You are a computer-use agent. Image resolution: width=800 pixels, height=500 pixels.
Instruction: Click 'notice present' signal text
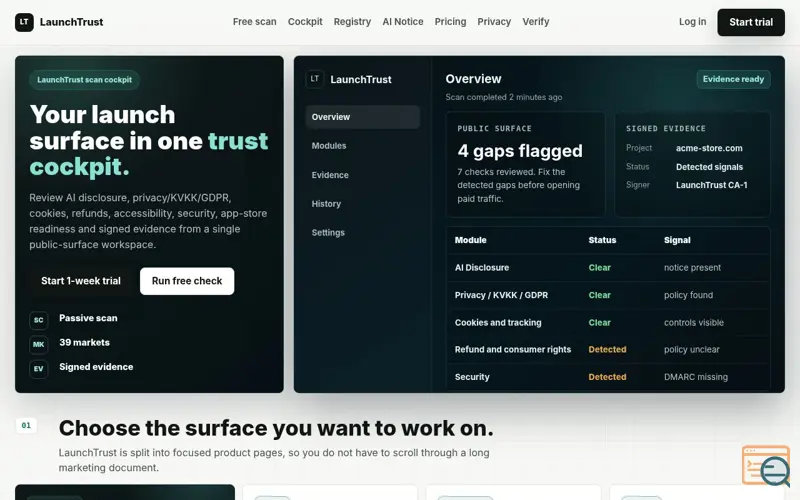click(692, 268)
